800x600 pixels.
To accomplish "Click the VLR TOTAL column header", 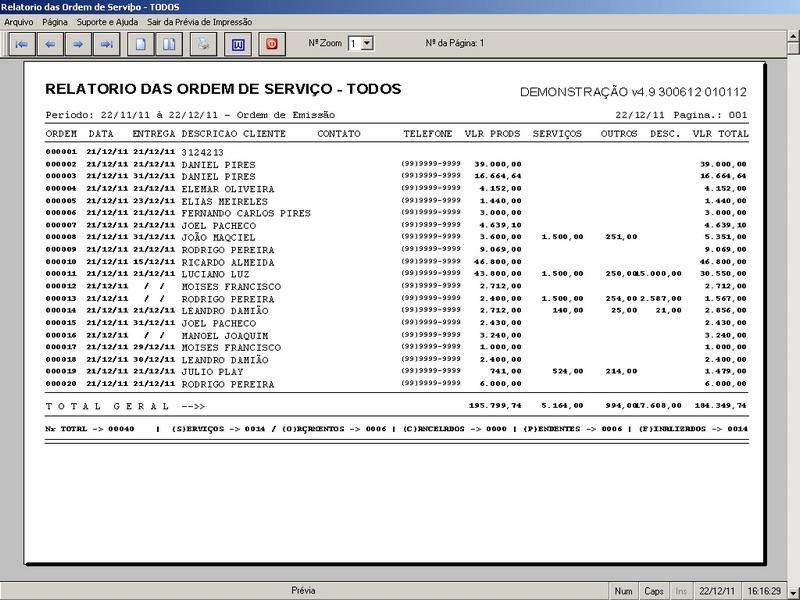I will (x=720, y=134).
